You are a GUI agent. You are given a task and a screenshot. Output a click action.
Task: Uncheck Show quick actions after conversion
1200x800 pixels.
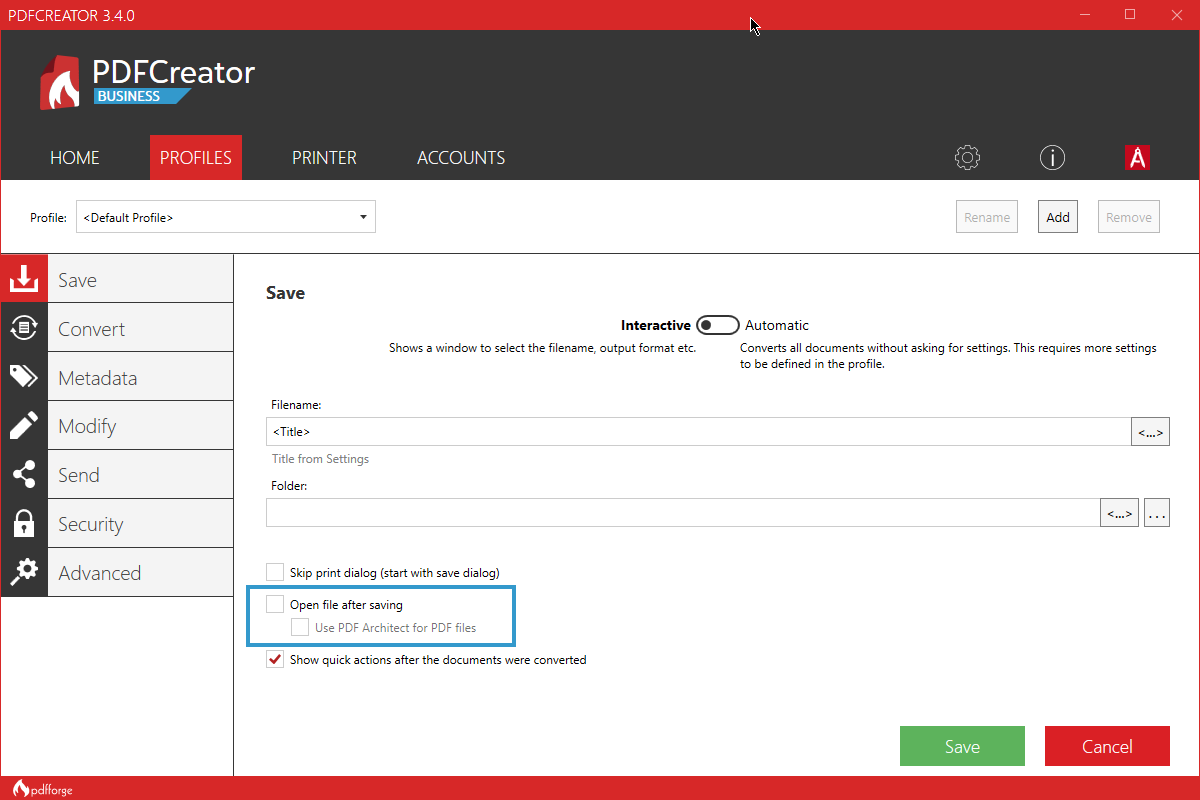[x=275, y=660]
